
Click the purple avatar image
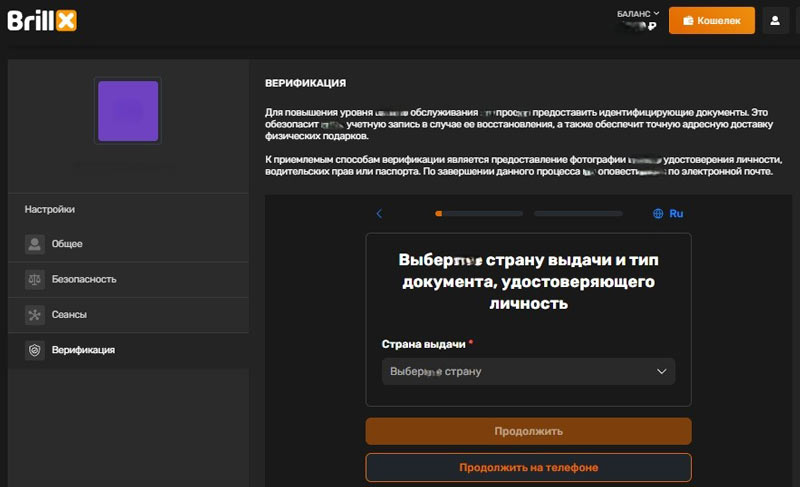pyautogui.click(x=128, y=111)
